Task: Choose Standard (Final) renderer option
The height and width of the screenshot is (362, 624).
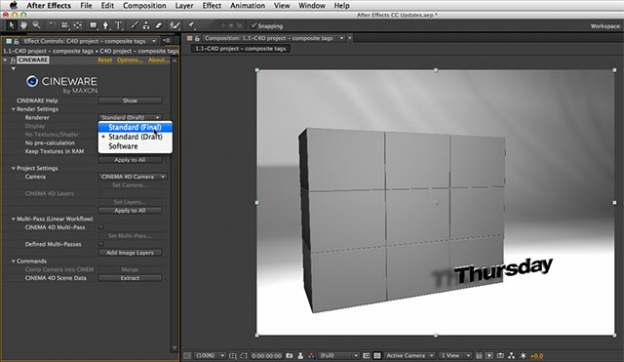Action: click(135, 127)
